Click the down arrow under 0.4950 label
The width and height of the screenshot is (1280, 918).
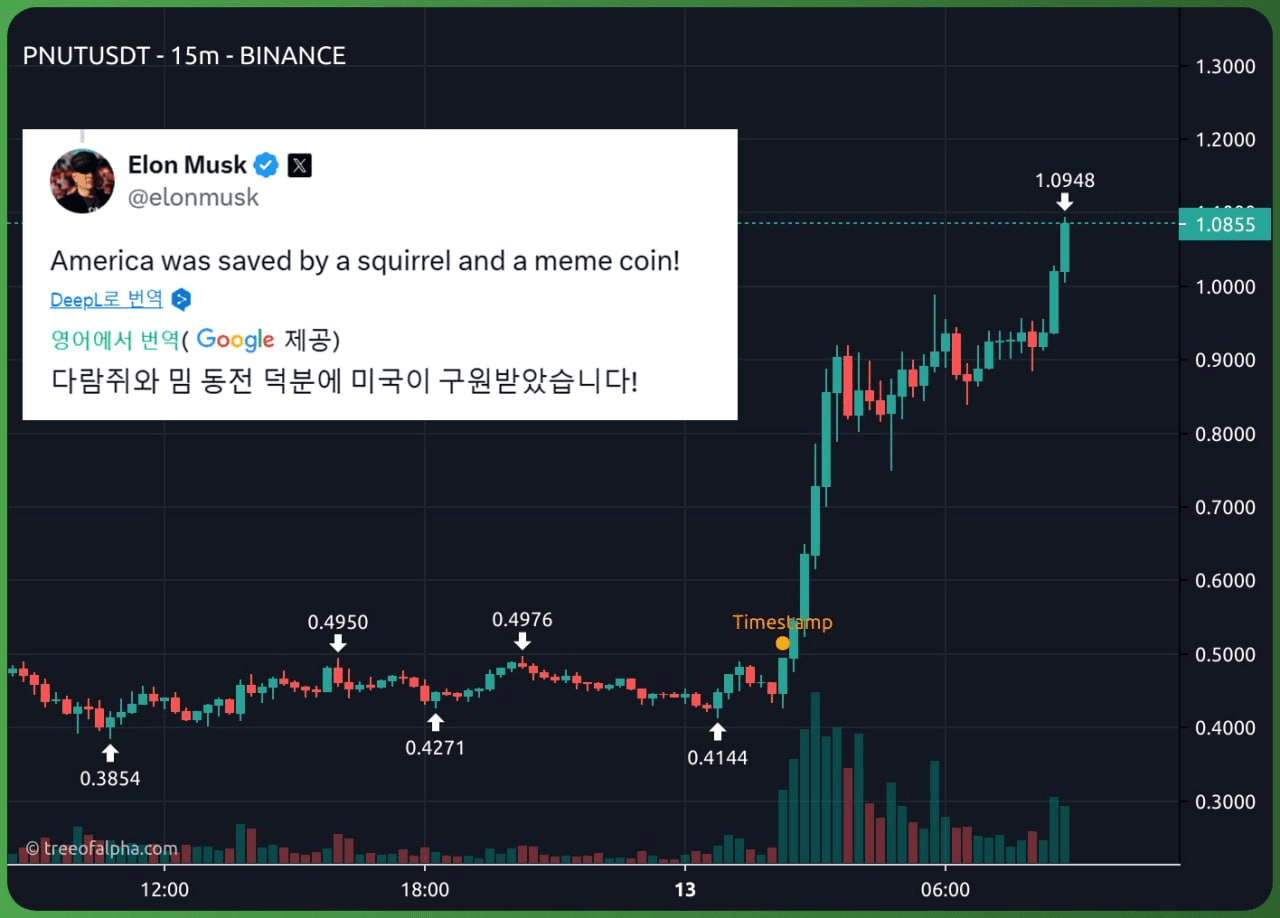click(338, 643)
